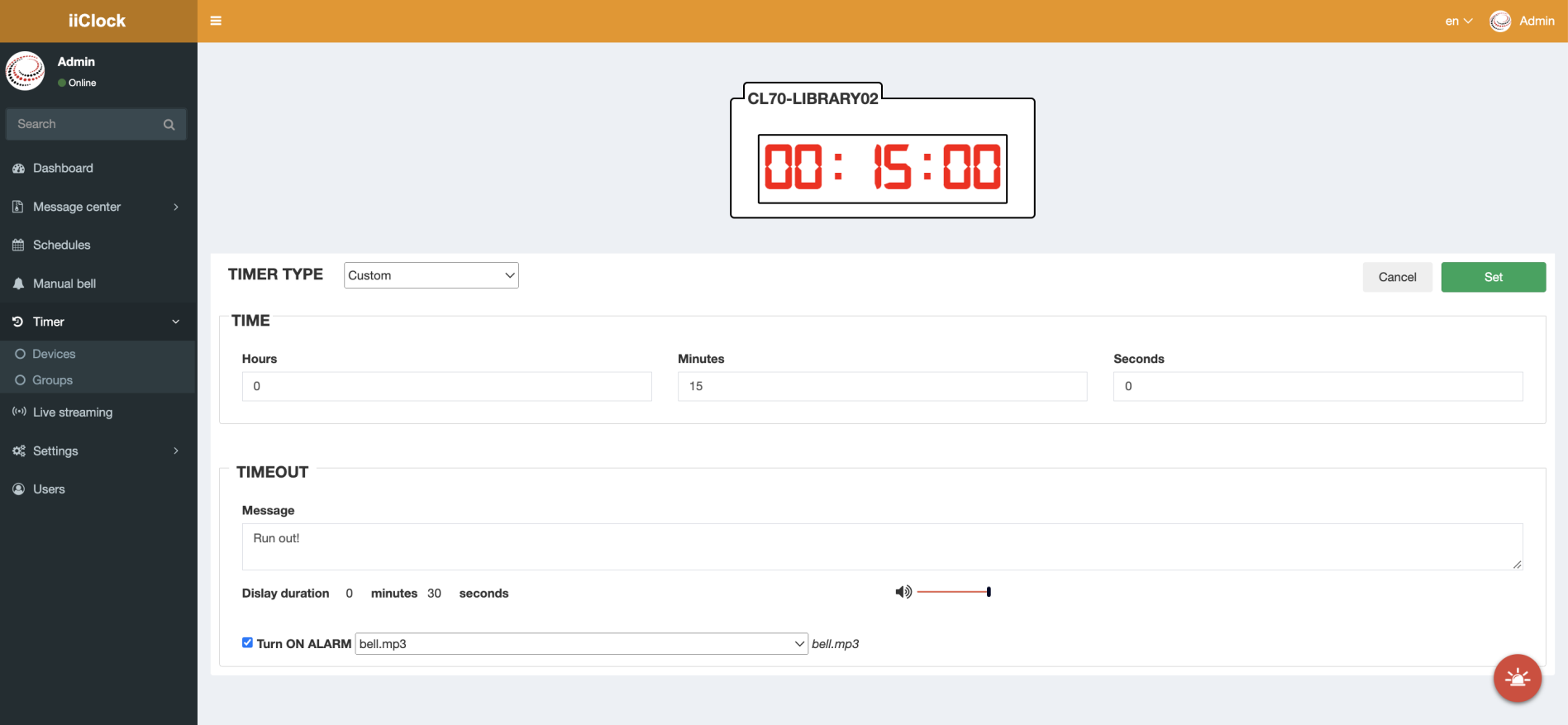The width and height of the screenshot is (1568, 725).
Task: Select Devices under Timer
Action: (54, 354)
